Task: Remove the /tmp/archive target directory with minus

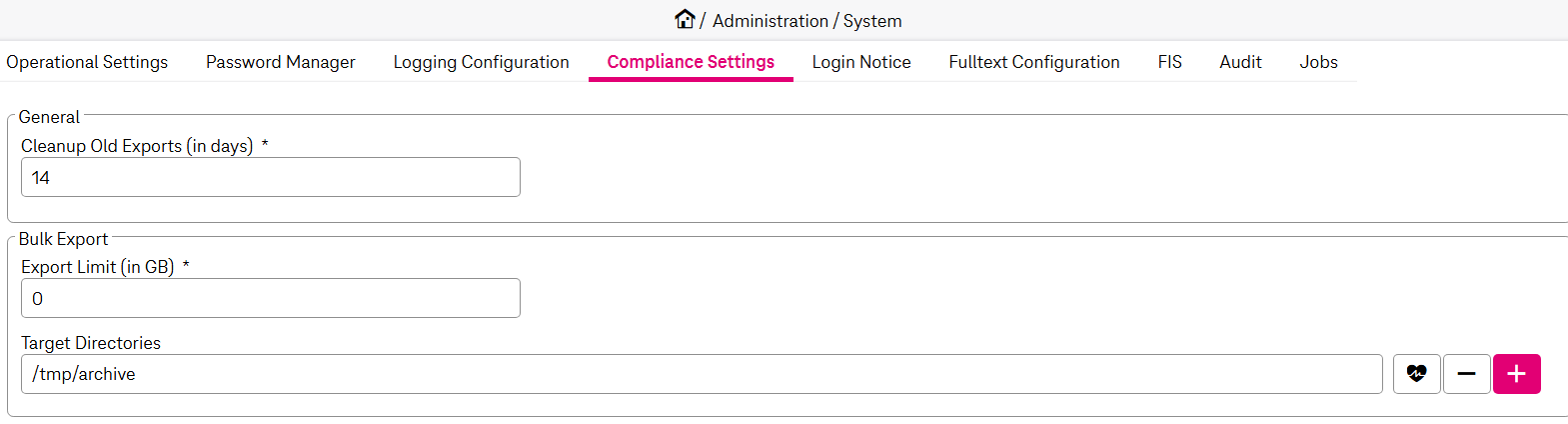Action: click(1466, 374)
